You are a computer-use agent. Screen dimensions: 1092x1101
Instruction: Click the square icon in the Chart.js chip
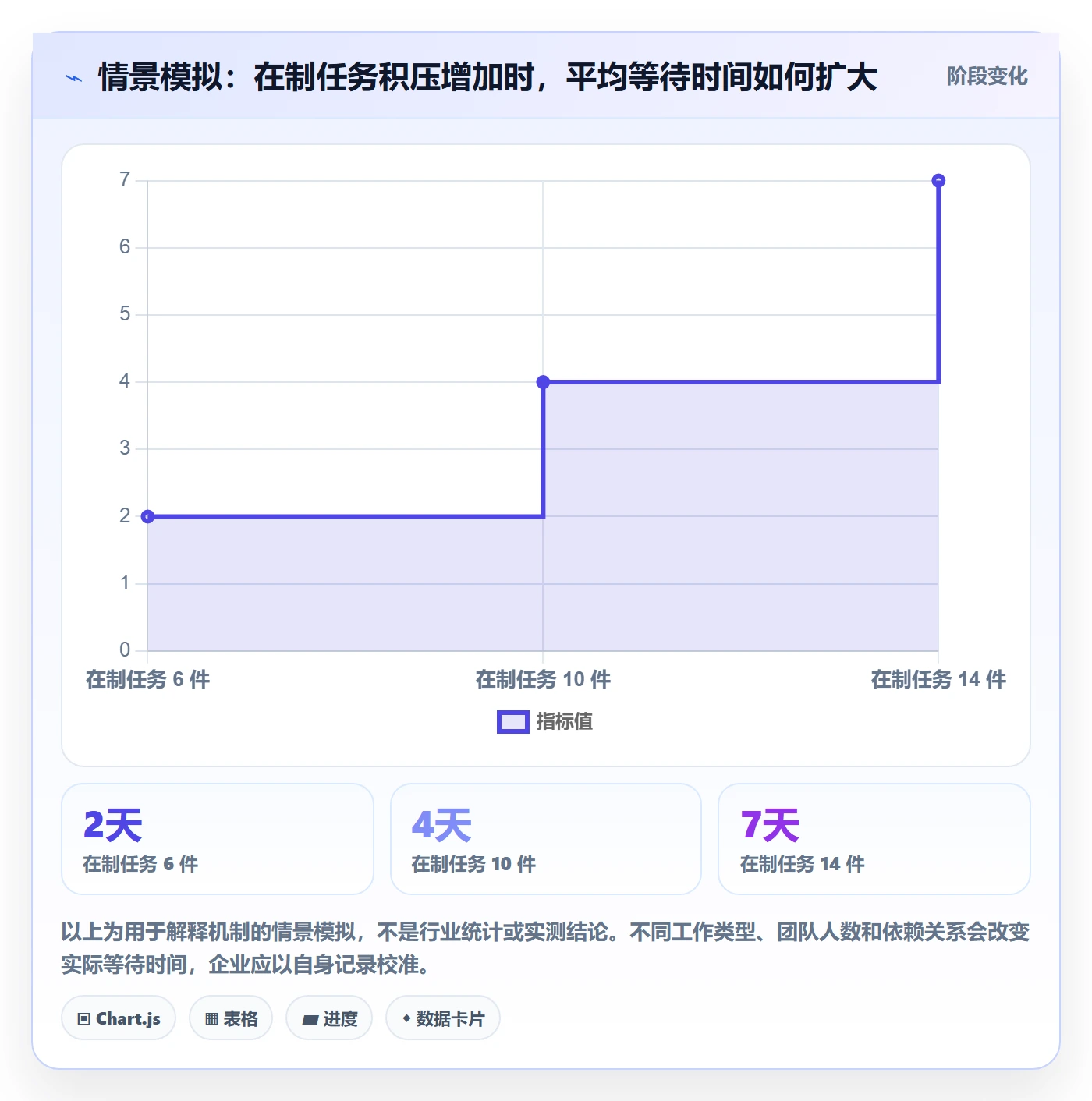click(x=84, y=1019)
